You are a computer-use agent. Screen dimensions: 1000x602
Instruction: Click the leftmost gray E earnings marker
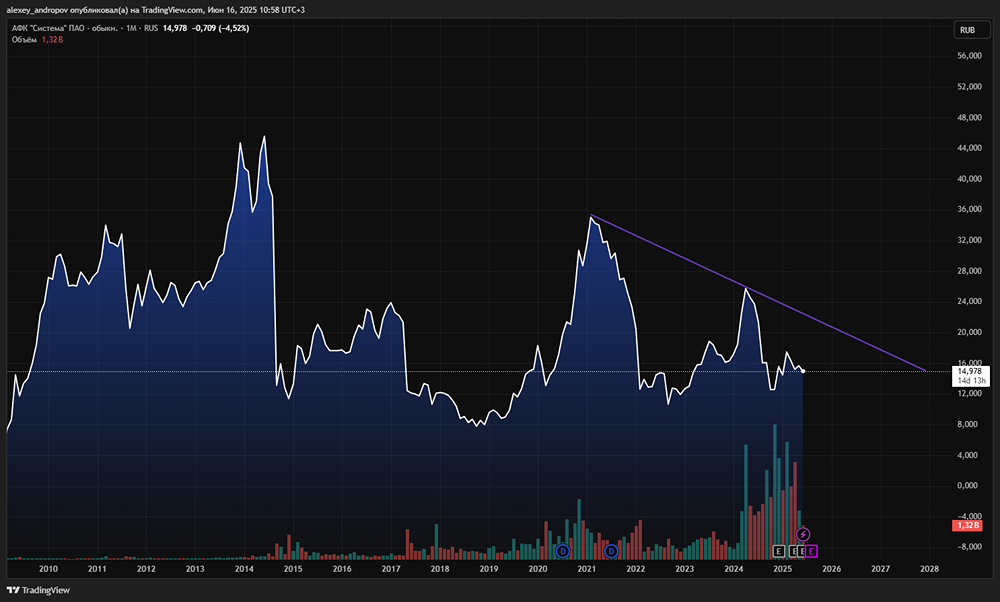pyautogui.click(x=779, y=551)
